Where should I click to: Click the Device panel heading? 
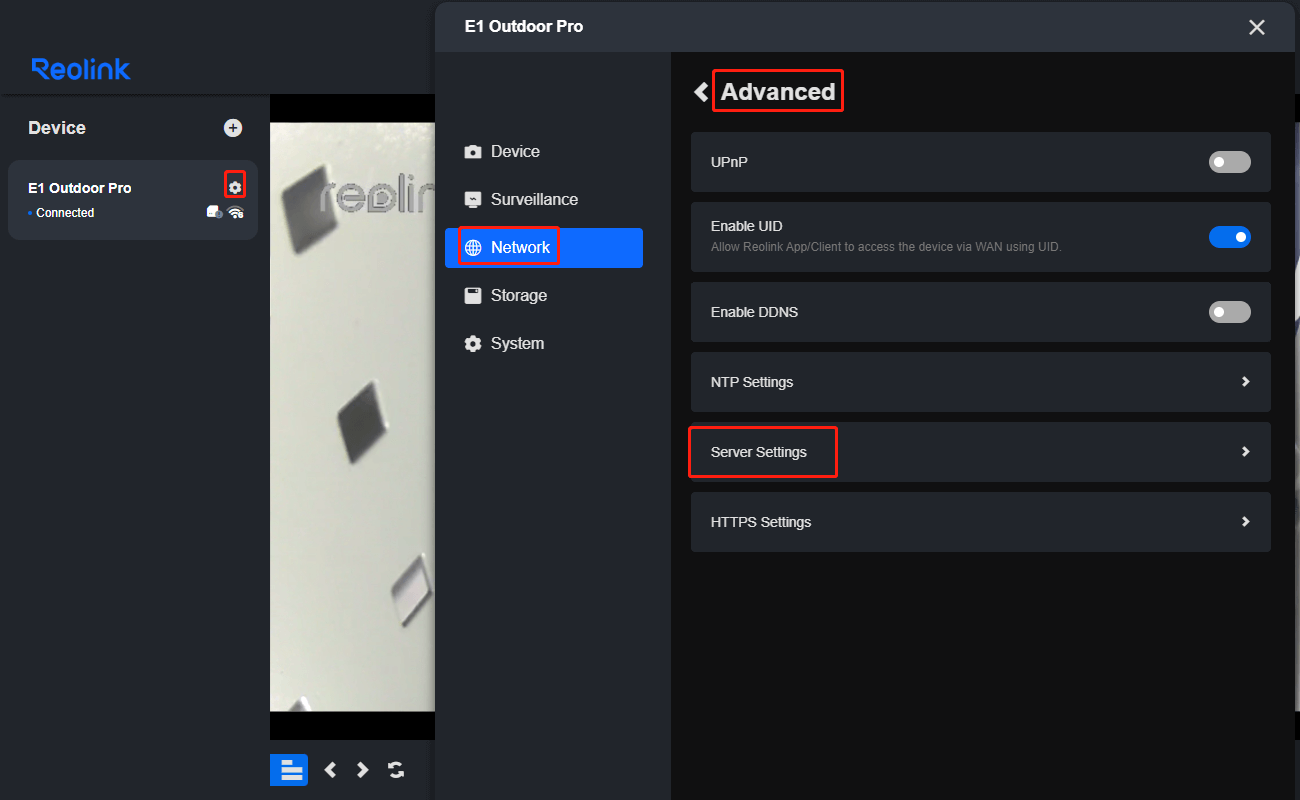[57, 128]
